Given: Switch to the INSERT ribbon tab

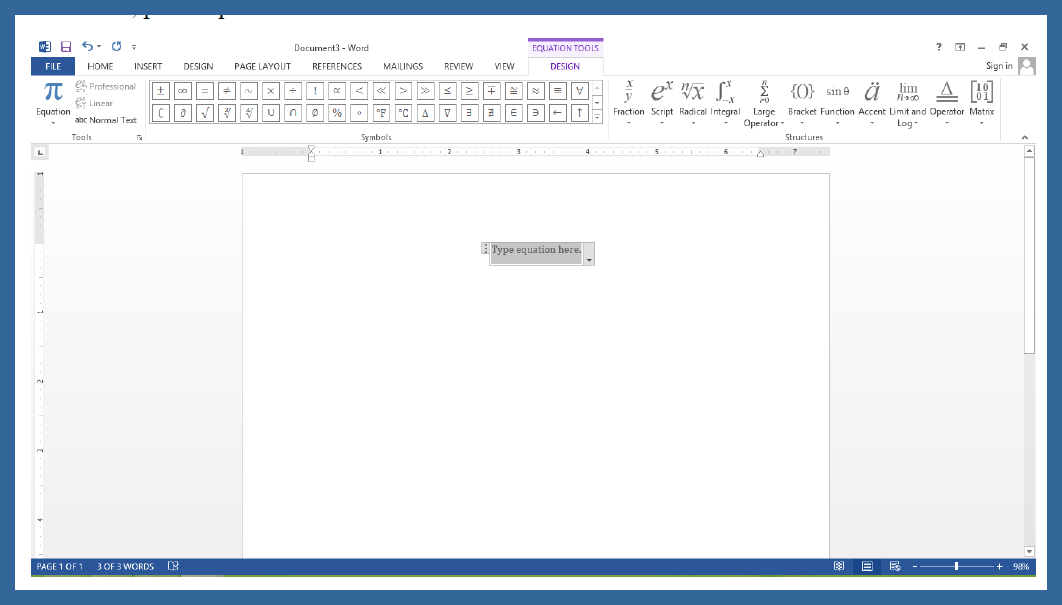Looking at the screenshot, I should [x=148, y=66].
